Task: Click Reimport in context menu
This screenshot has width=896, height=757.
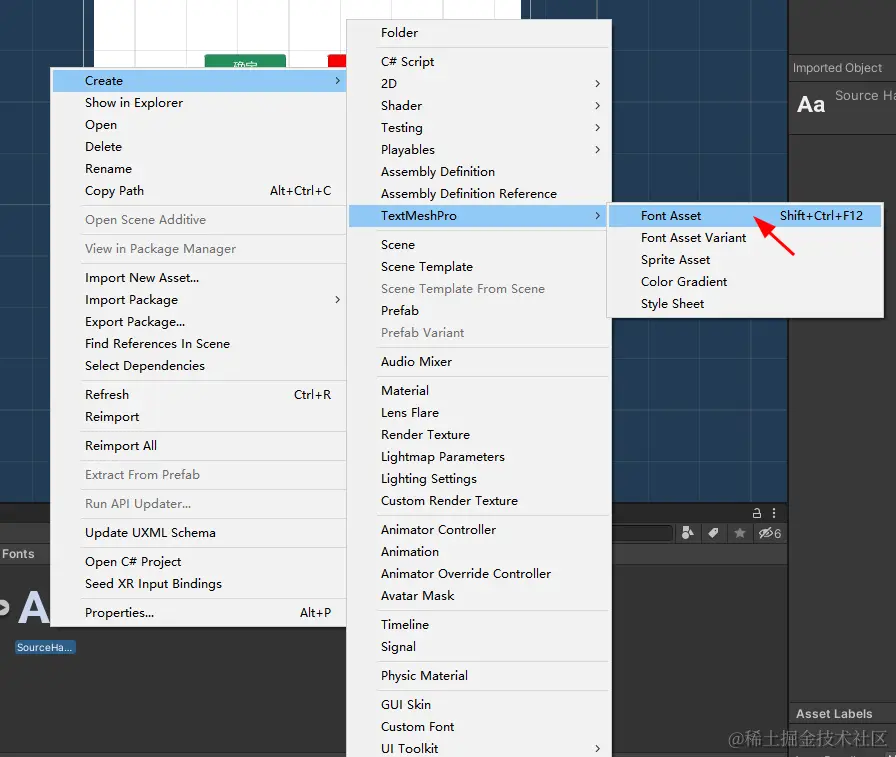Action: 199,416
